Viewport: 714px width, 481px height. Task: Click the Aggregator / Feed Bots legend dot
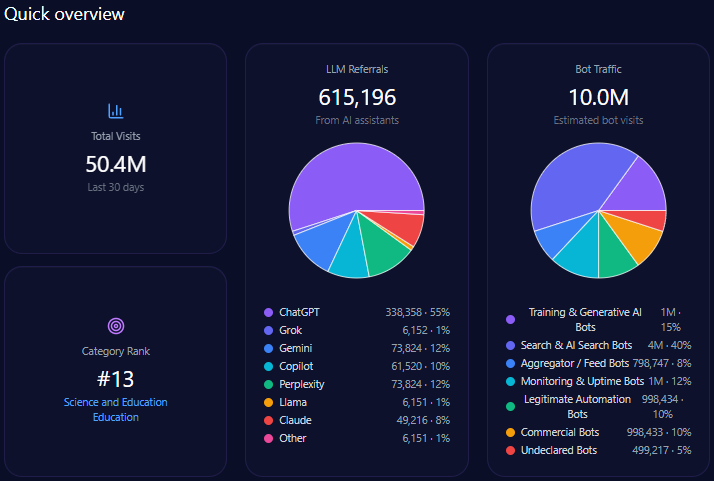511,363
